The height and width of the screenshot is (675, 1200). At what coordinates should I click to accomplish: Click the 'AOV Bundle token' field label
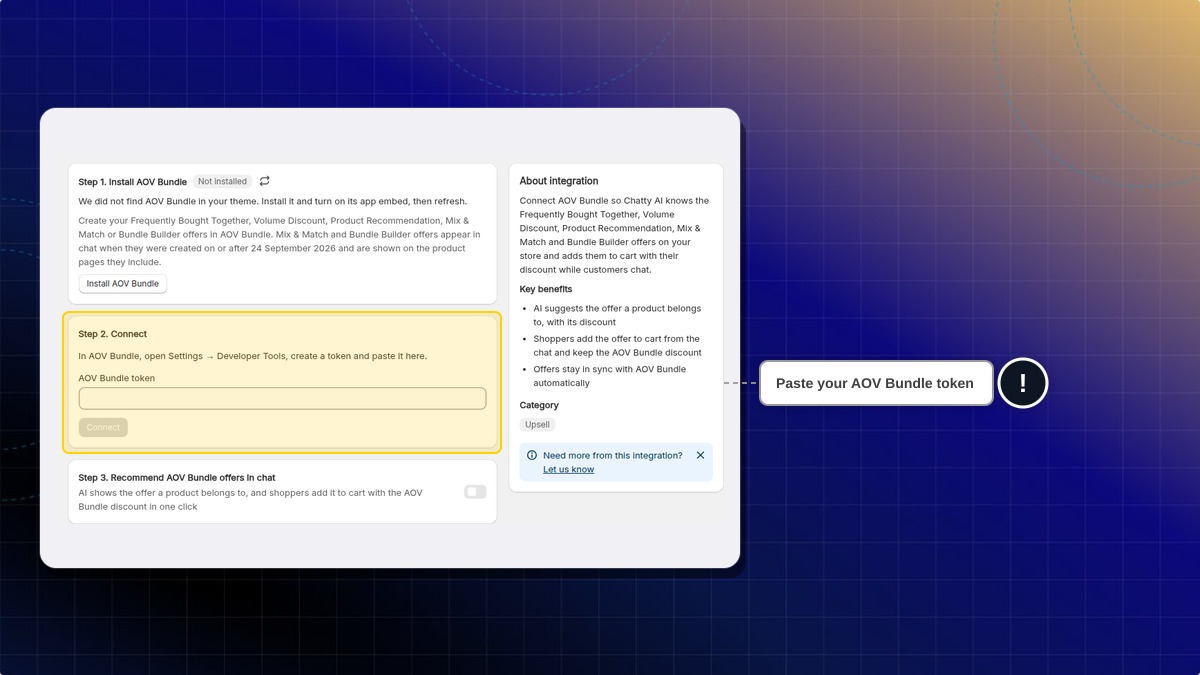117,378
